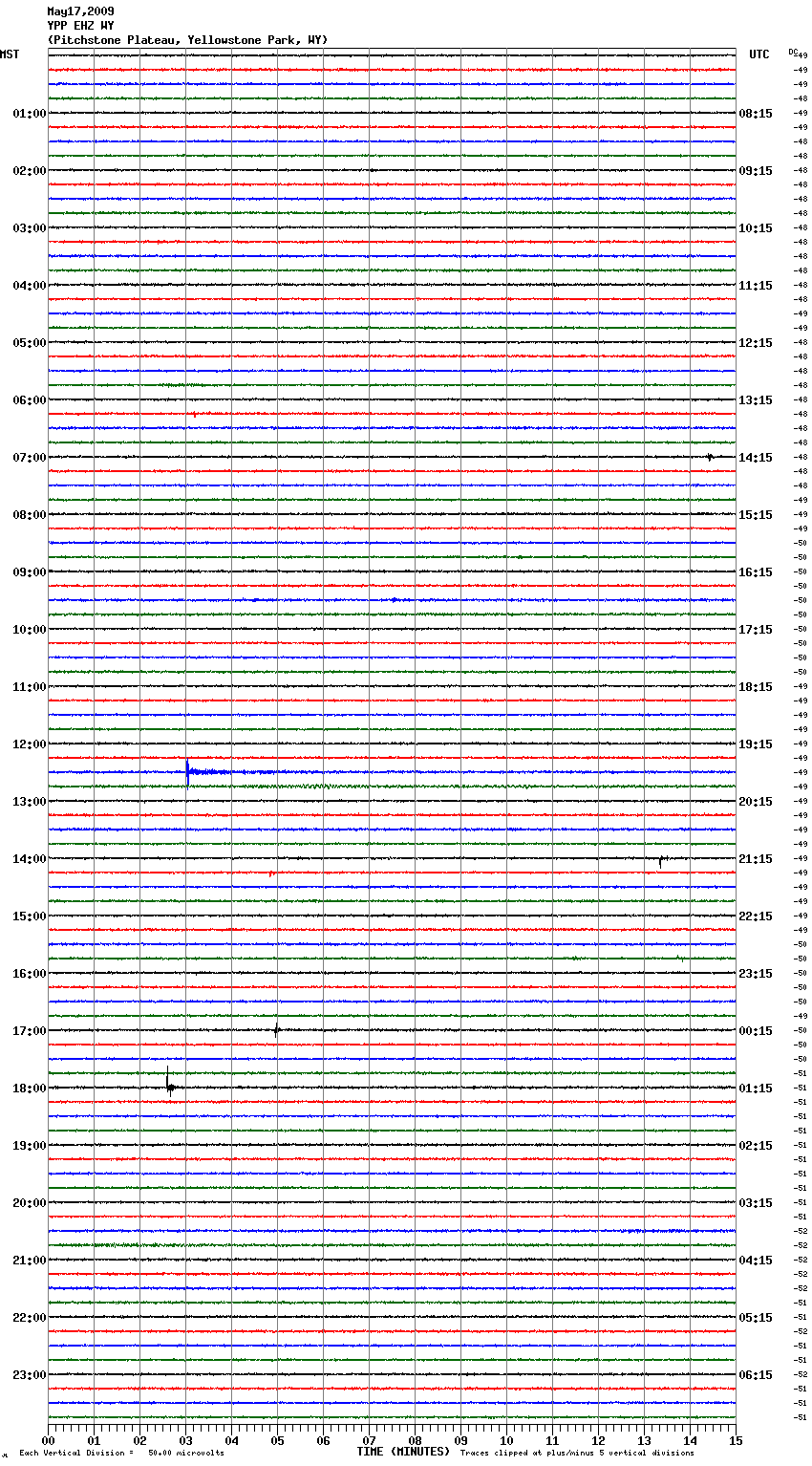Select the 22:00 MST hour label
This screenshot has width=812, height=1466.
tap(30, 1318)
